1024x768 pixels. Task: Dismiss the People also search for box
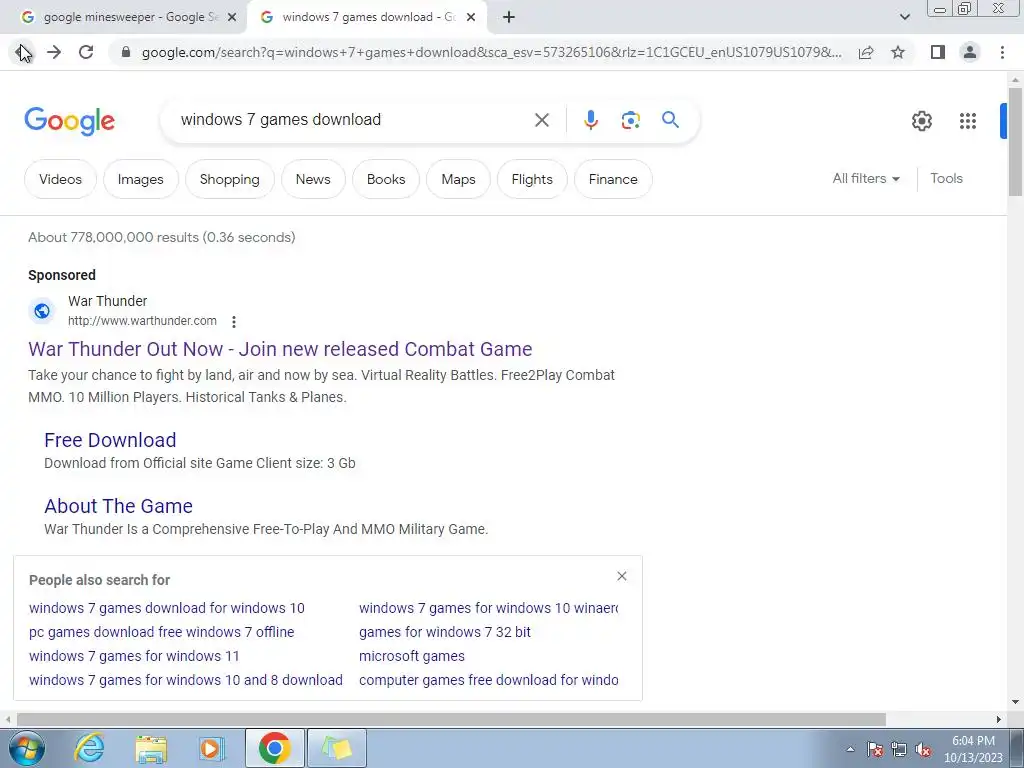[622, 576]
